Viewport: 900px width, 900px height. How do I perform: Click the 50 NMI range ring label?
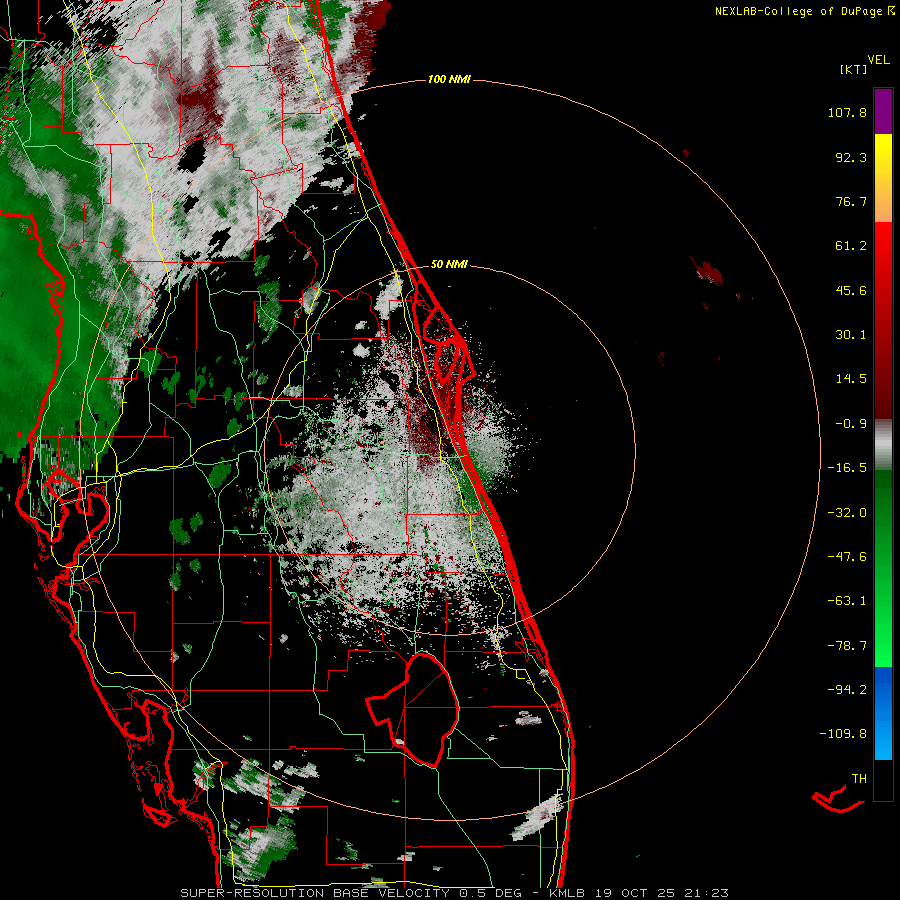pos(449,265)
